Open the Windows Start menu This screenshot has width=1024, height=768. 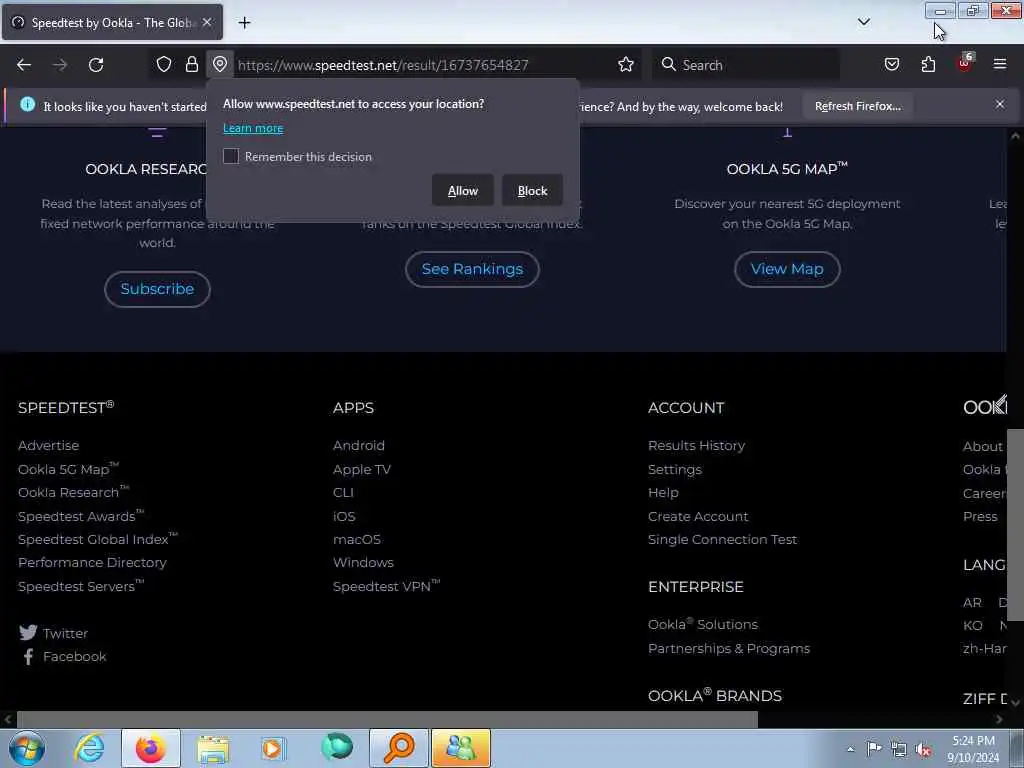pos(27,748)
